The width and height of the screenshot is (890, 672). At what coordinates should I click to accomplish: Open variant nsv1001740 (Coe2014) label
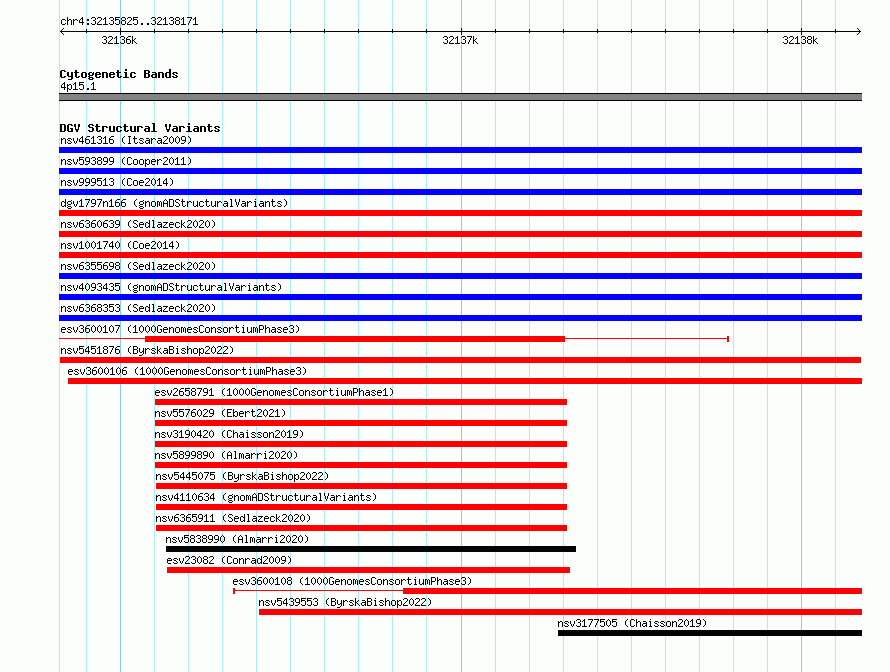coord(120,245)
